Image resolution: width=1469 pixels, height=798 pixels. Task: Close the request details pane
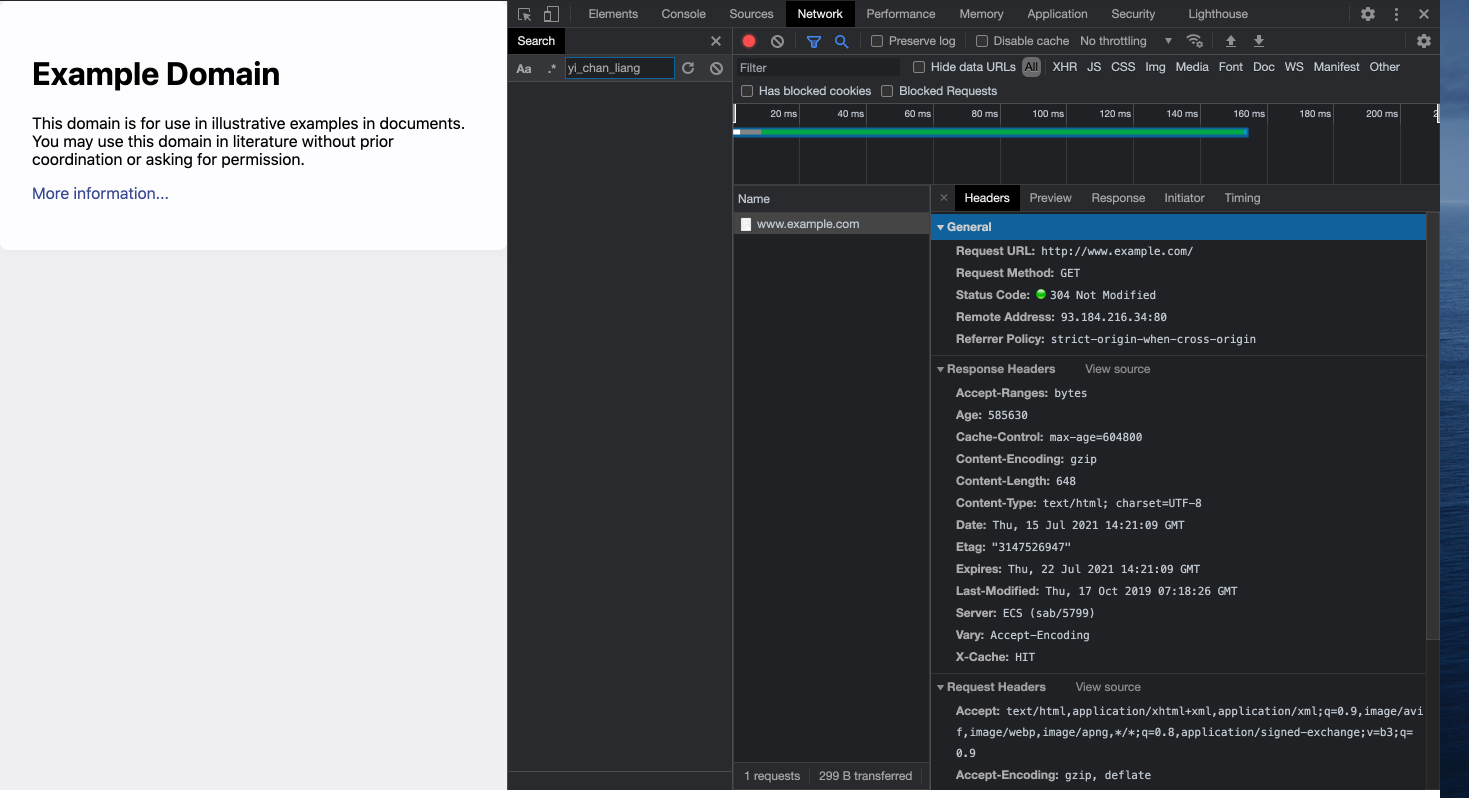point(943,198)
